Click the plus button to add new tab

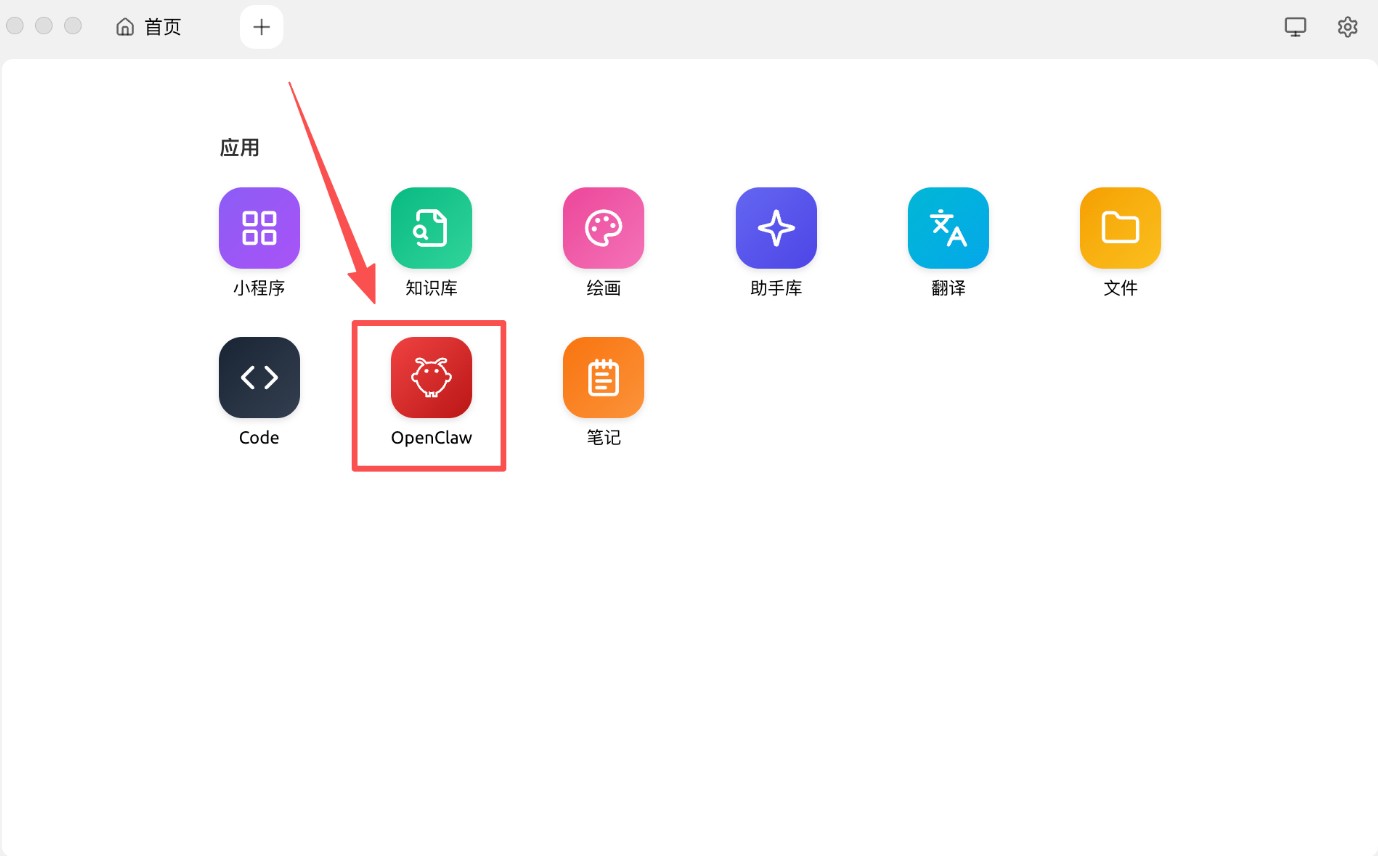point(260,26)
